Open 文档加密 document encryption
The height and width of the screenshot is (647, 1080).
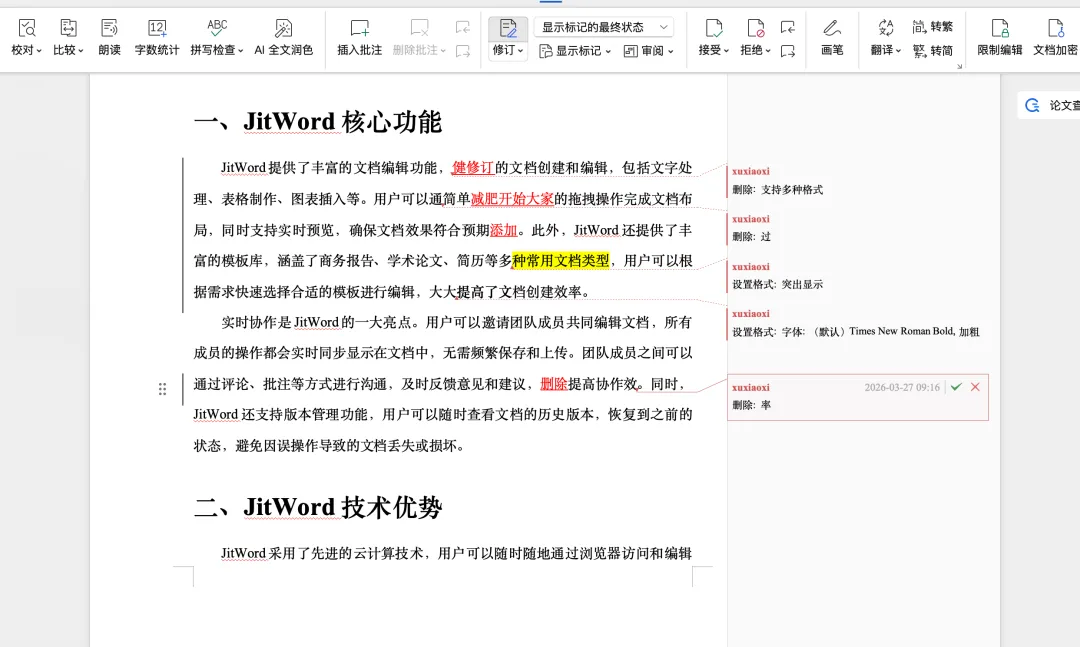pos(1055,37)
